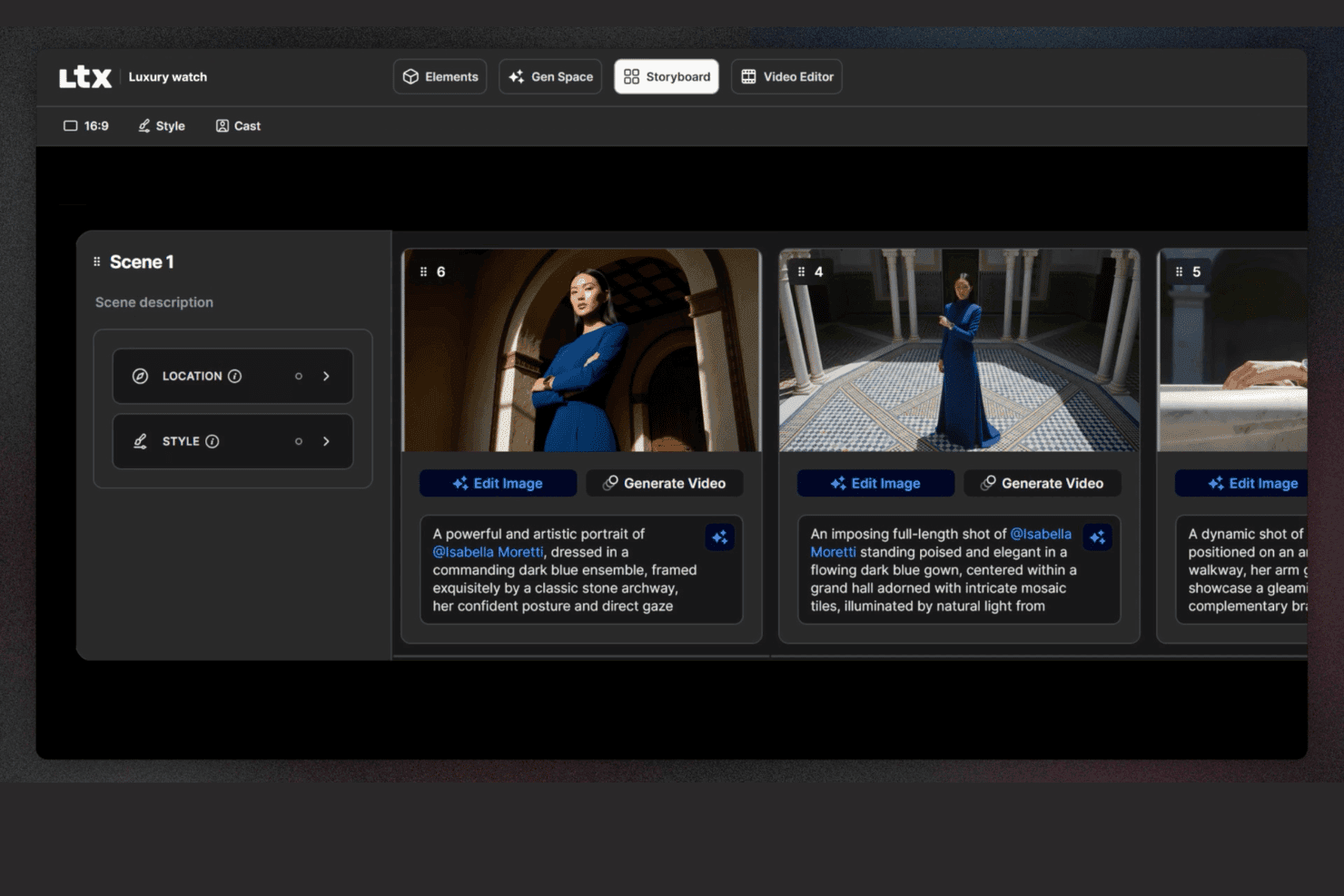Expand the STYLE row chevron
Viewport: 1344px width, 896px height.
point(326,441)
